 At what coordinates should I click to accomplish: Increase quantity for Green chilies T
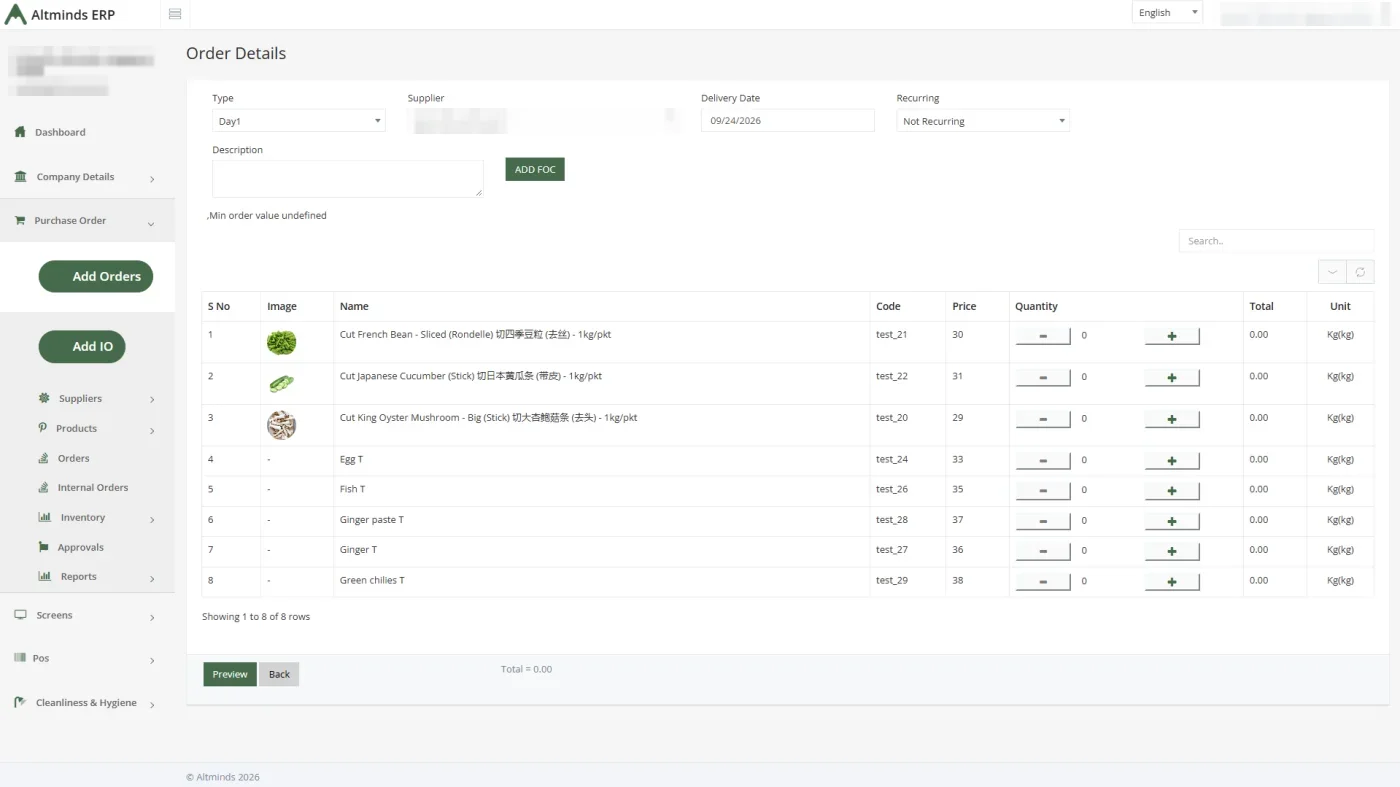coord(1172,582)
